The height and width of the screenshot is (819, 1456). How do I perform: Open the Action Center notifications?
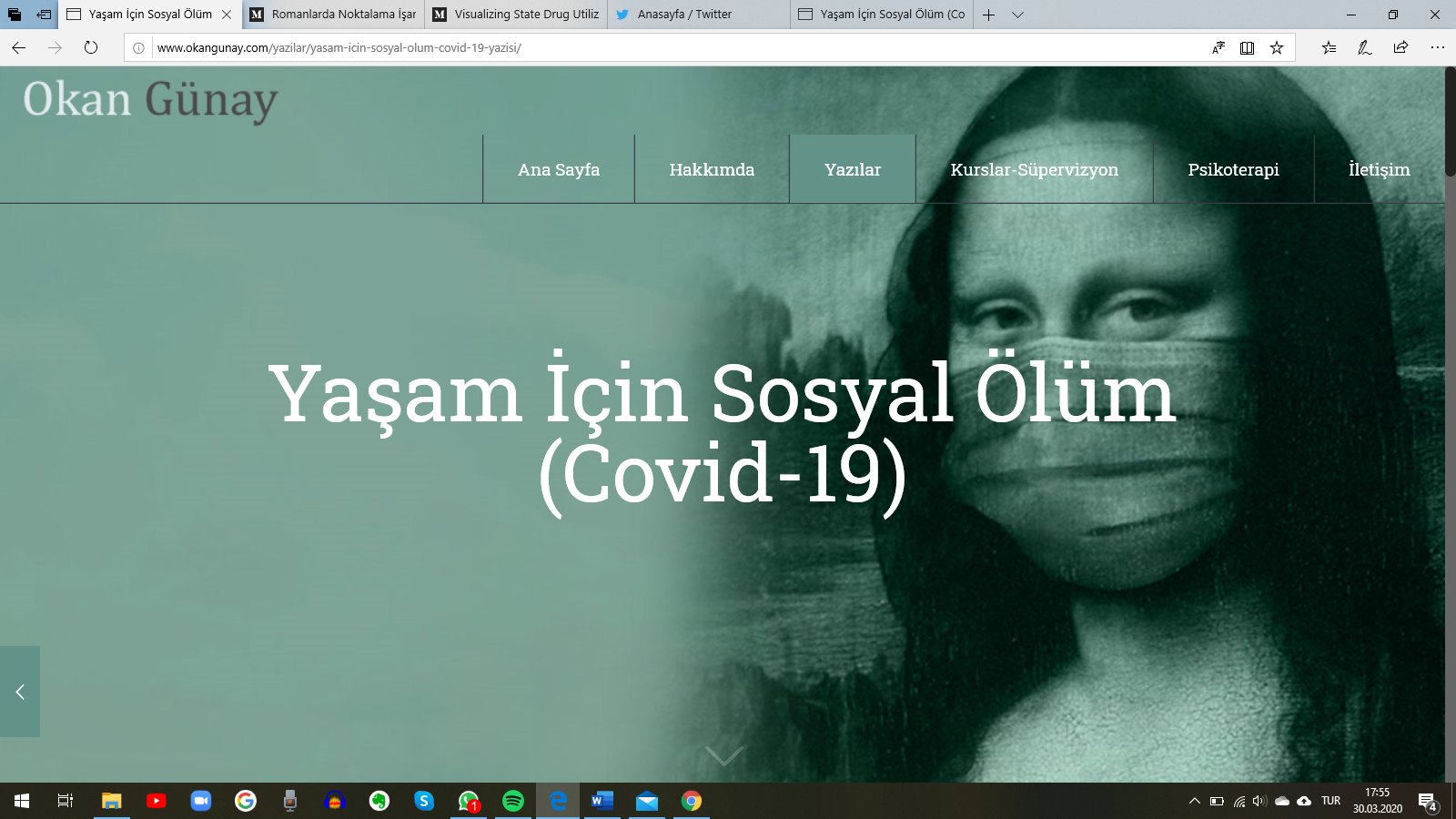1429,802
